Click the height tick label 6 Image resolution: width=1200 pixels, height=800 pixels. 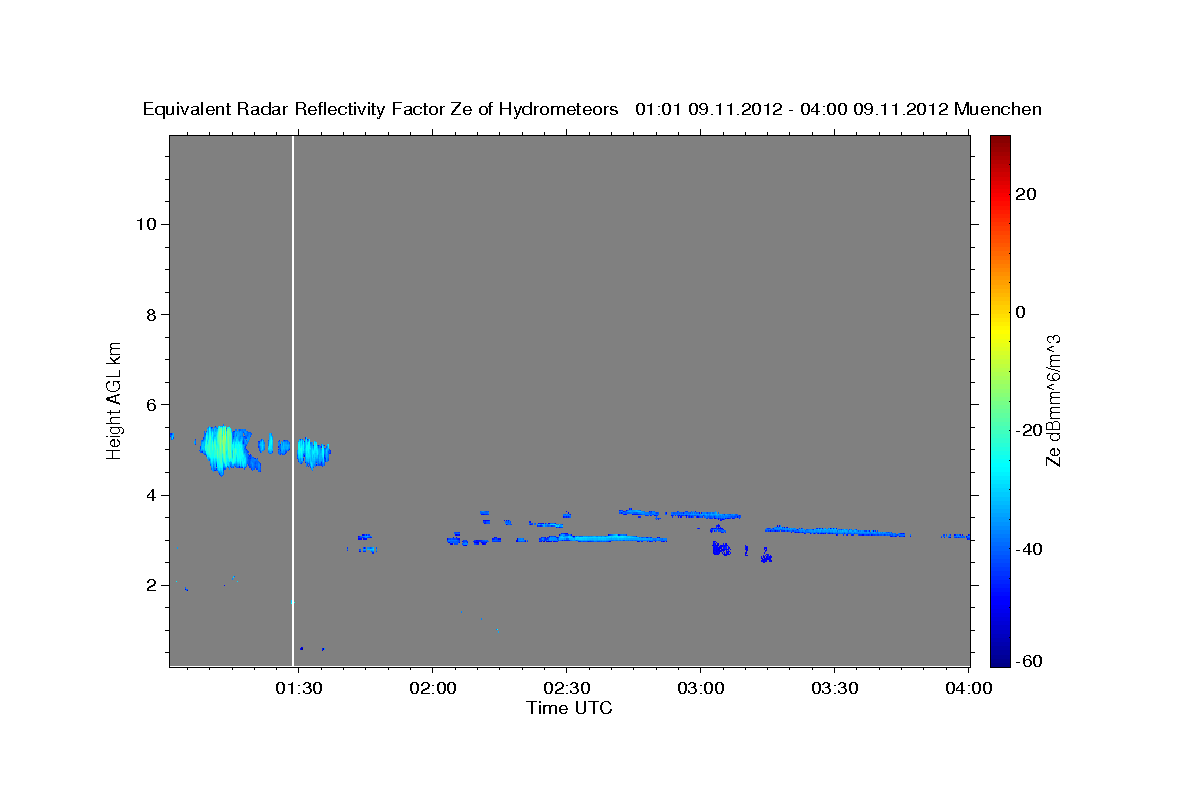(152, 405)
